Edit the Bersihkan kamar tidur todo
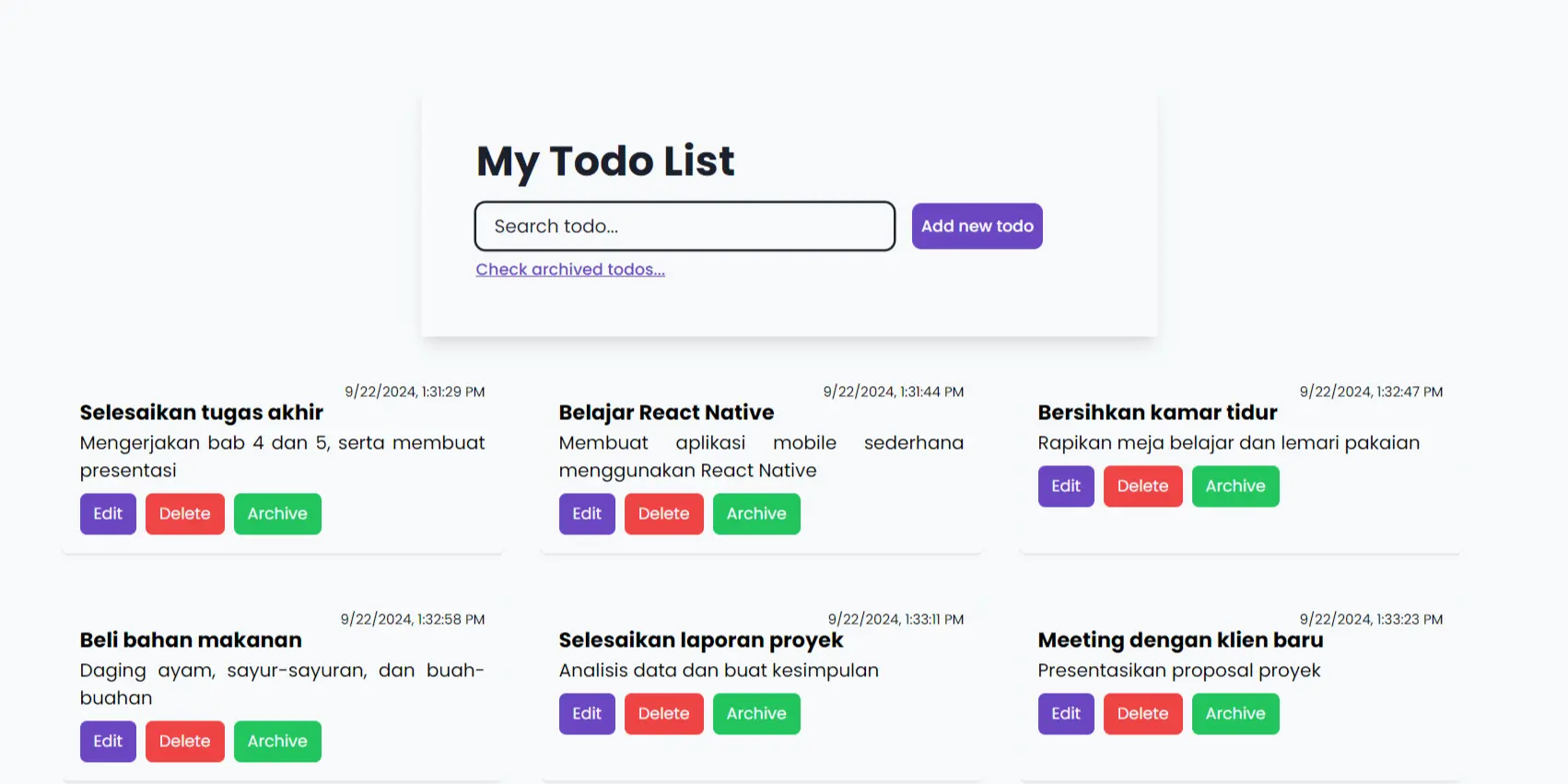Screen dimensions: 1568x784 (1066, 486)
